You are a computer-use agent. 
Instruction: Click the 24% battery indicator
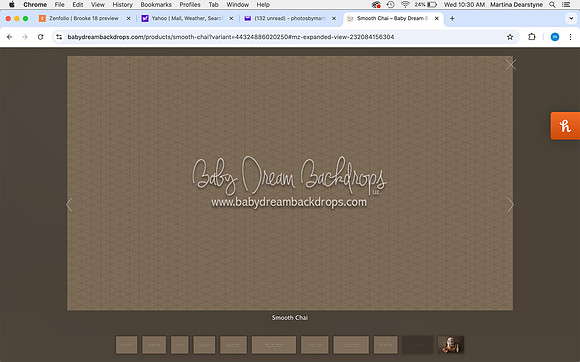tap(425, 4)
